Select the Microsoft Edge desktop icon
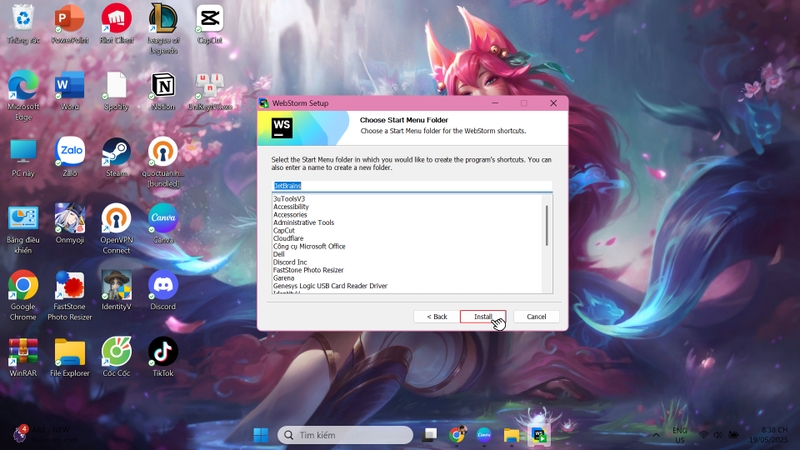Image resolution: width=800 pixels, height=450 pixels. [x=23, y=95]
